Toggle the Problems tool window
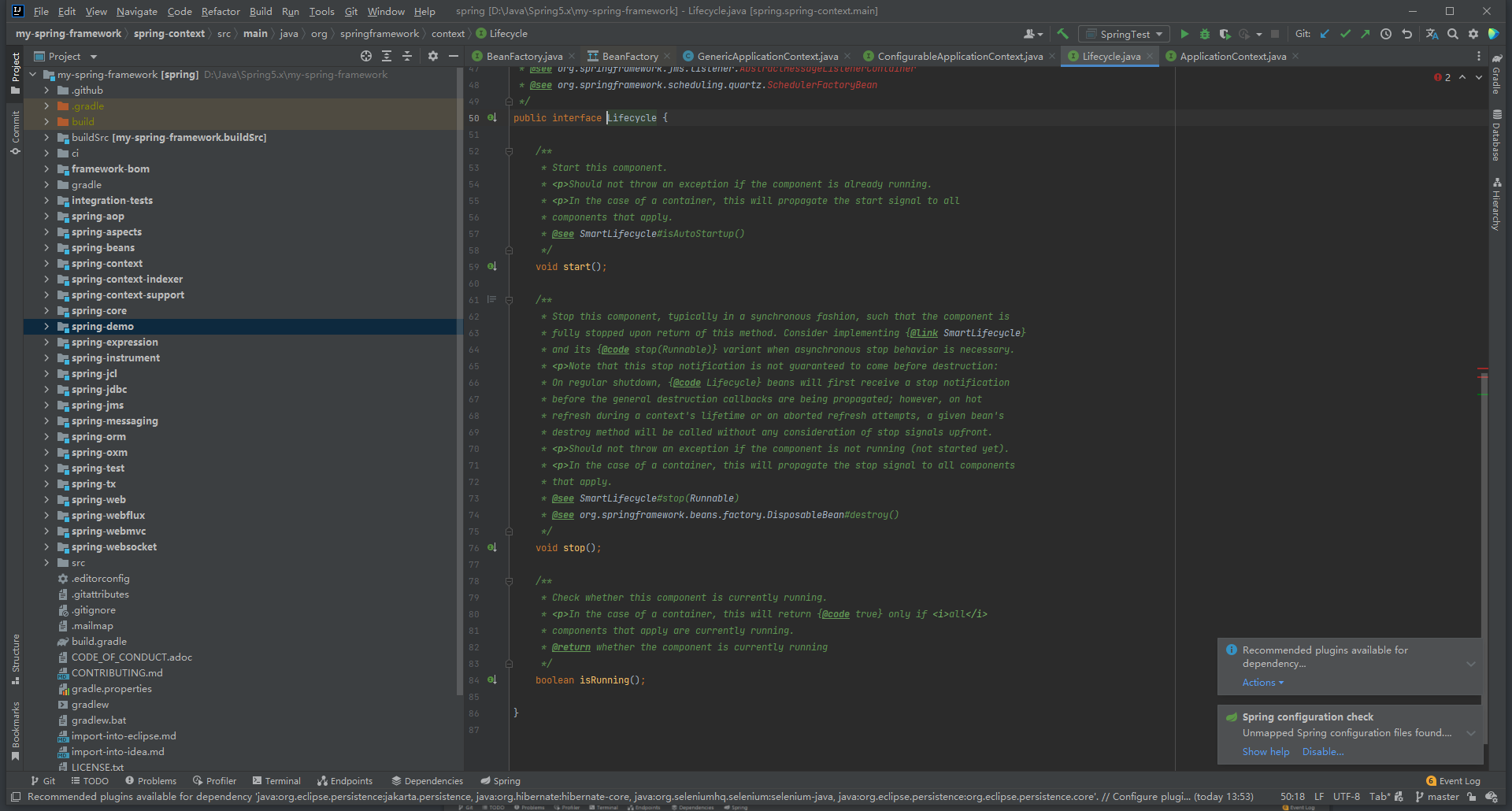Image resolution: width=1512 pixels, height=811 pixels. point(150,781)
